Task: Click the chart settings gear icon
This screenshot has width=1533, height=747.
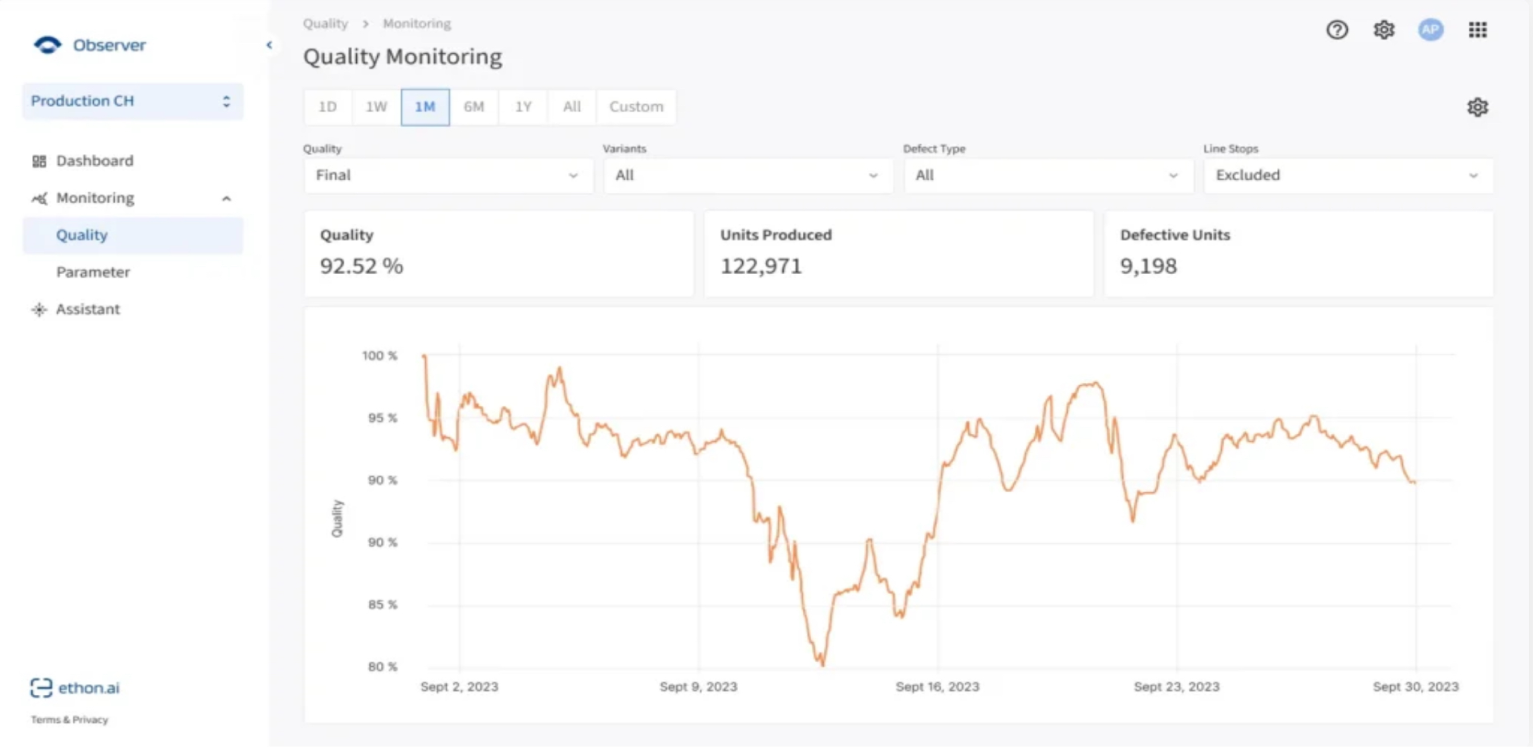Action: tap(1477, 107)
